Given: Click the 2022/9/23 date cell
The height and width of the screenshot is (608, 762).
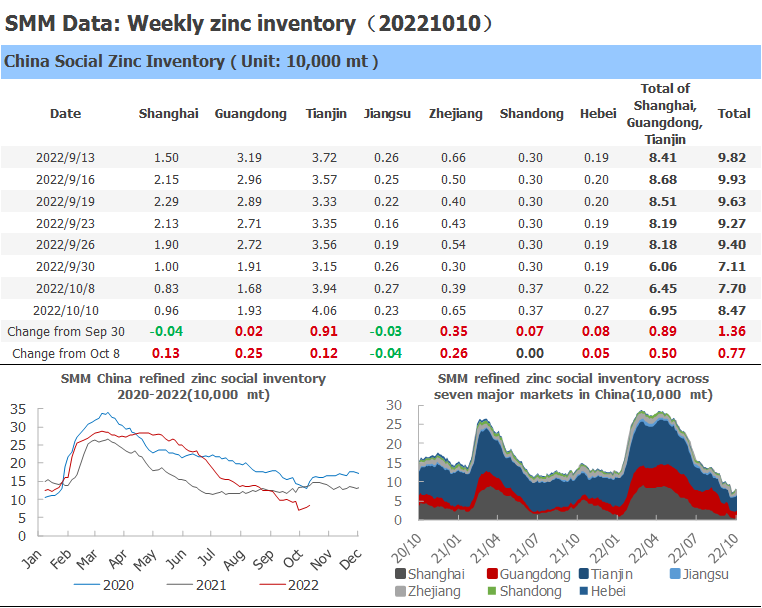Looking at the screenshot, I should [66, 224].
